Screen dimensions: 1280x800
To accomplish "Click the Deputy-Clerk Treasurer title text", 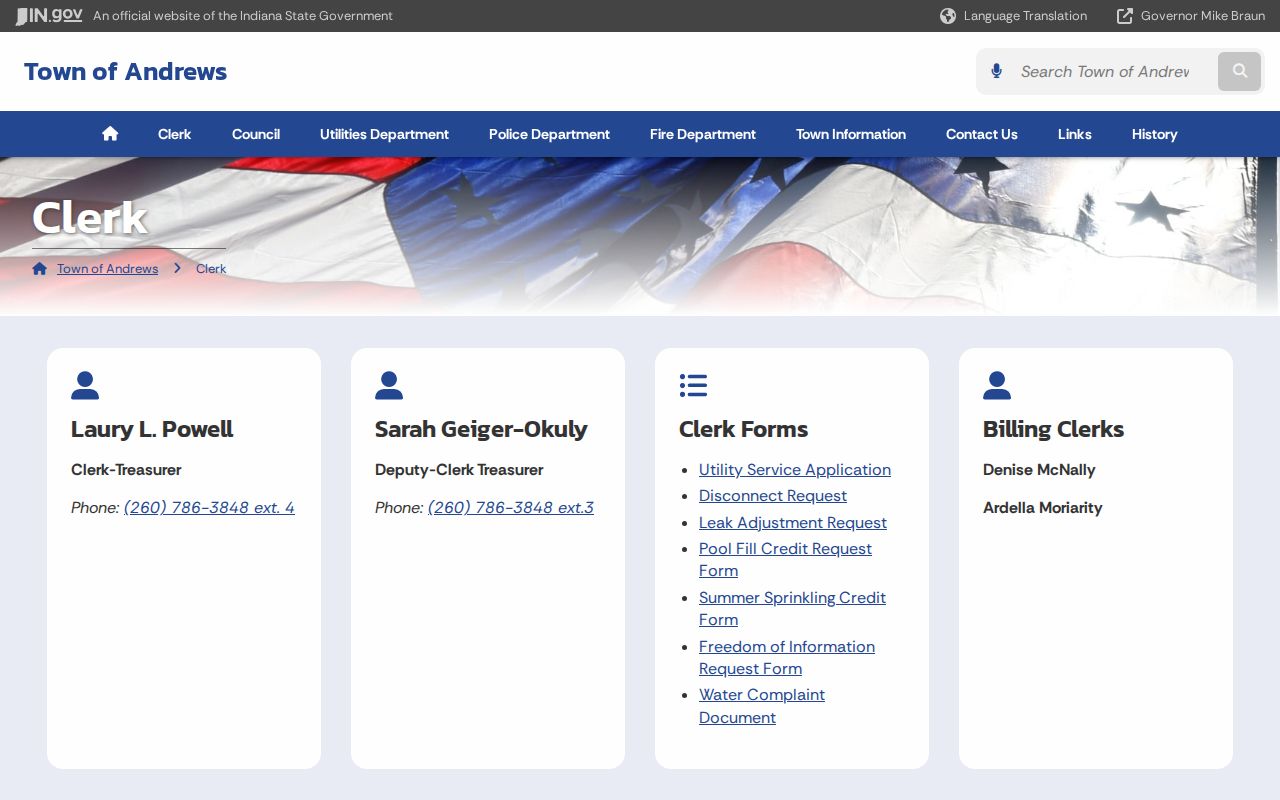I will click(459, 470).
